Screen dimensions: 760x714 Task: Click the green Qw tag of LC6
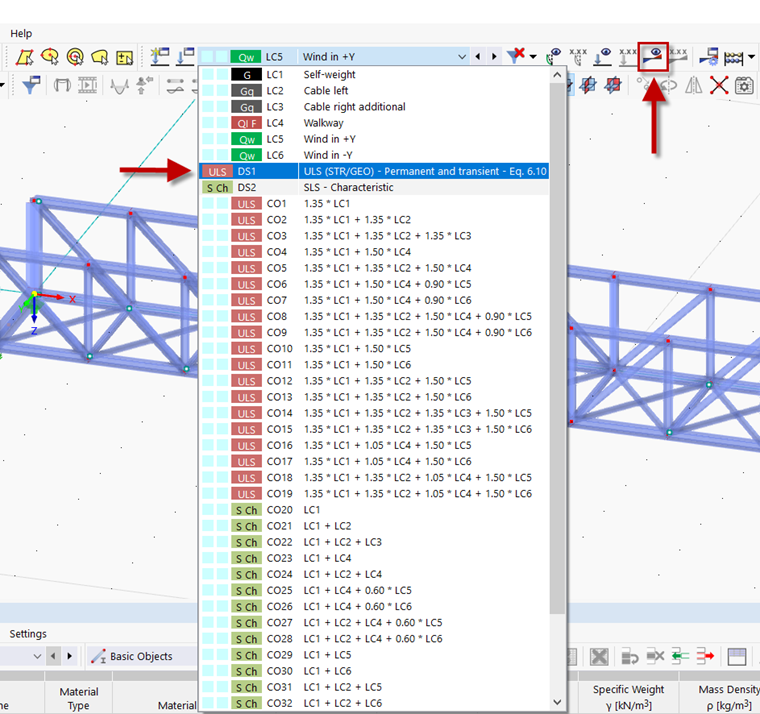247,156
